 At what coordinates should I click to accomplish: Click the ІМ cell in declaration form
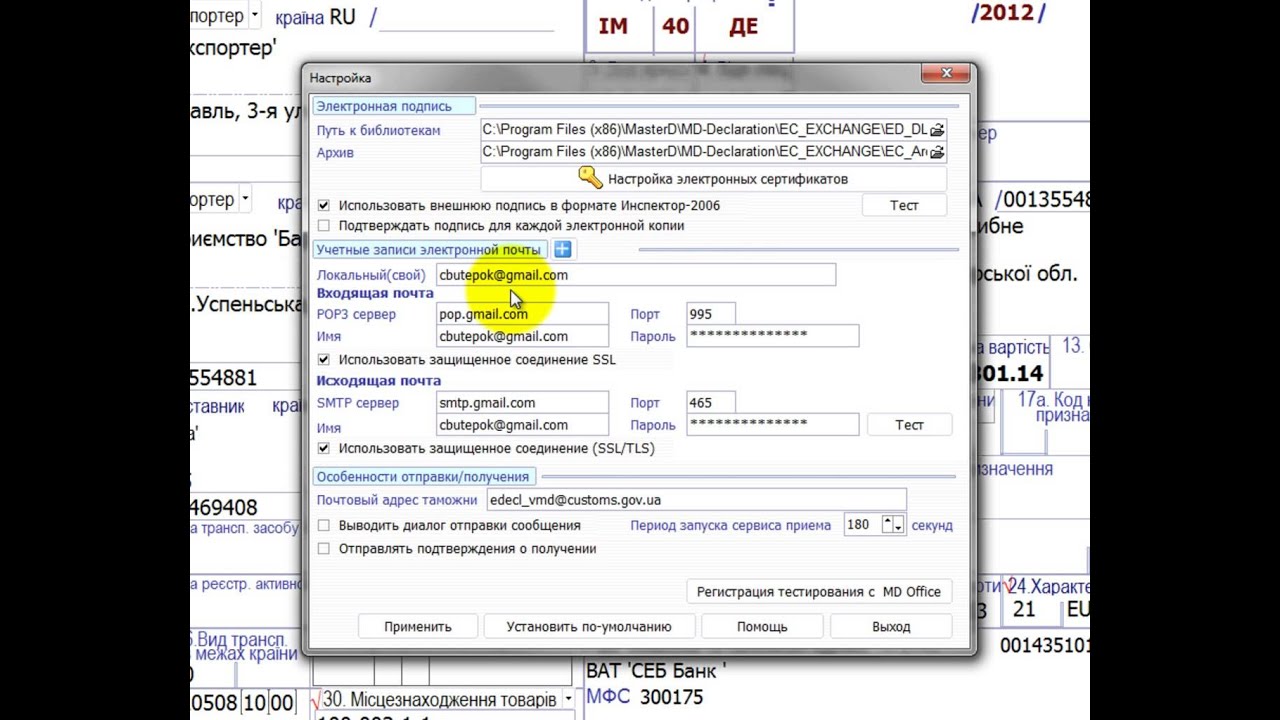click(x=613, y=27)
